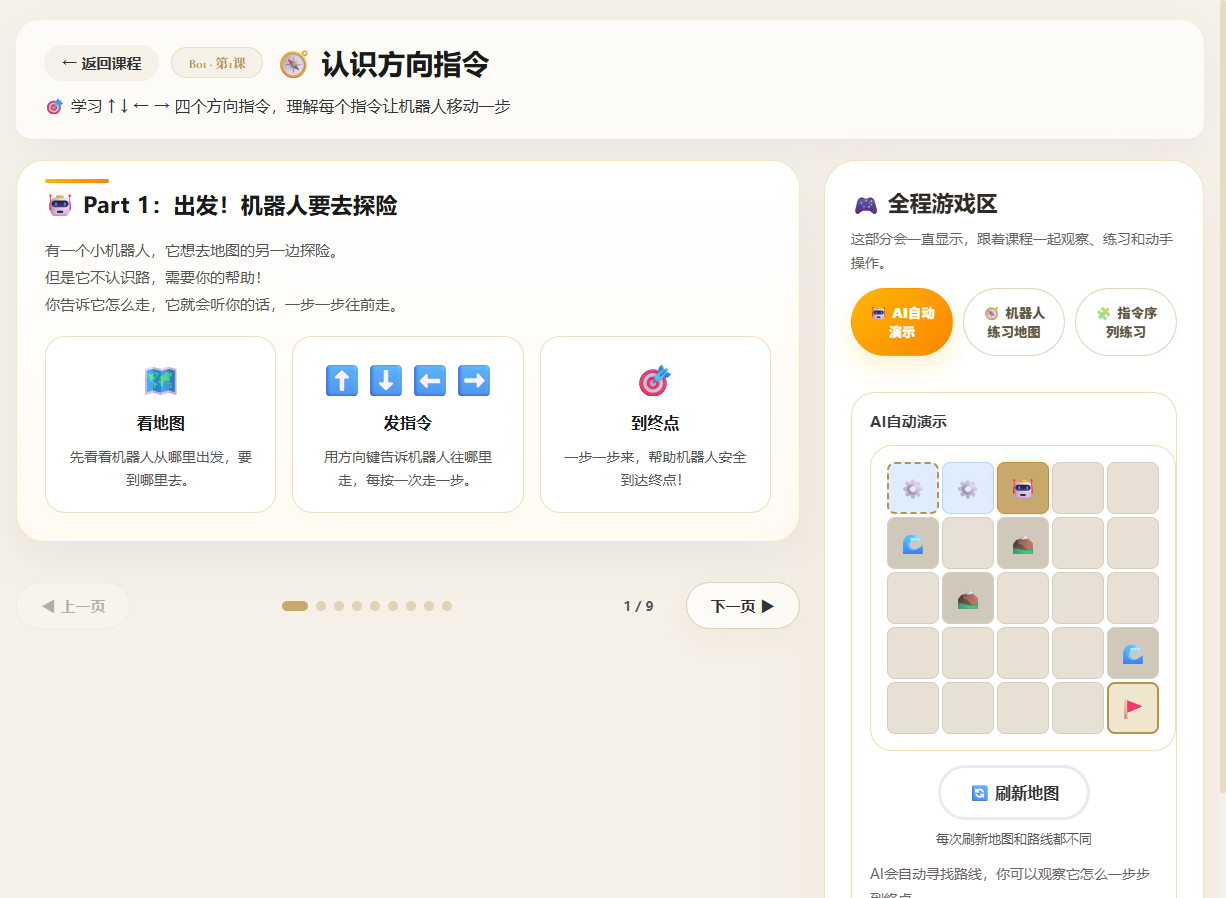The image size is (1226, 898).
Task: Click the map icon in 看地图 card
Action: click(160, 381)
